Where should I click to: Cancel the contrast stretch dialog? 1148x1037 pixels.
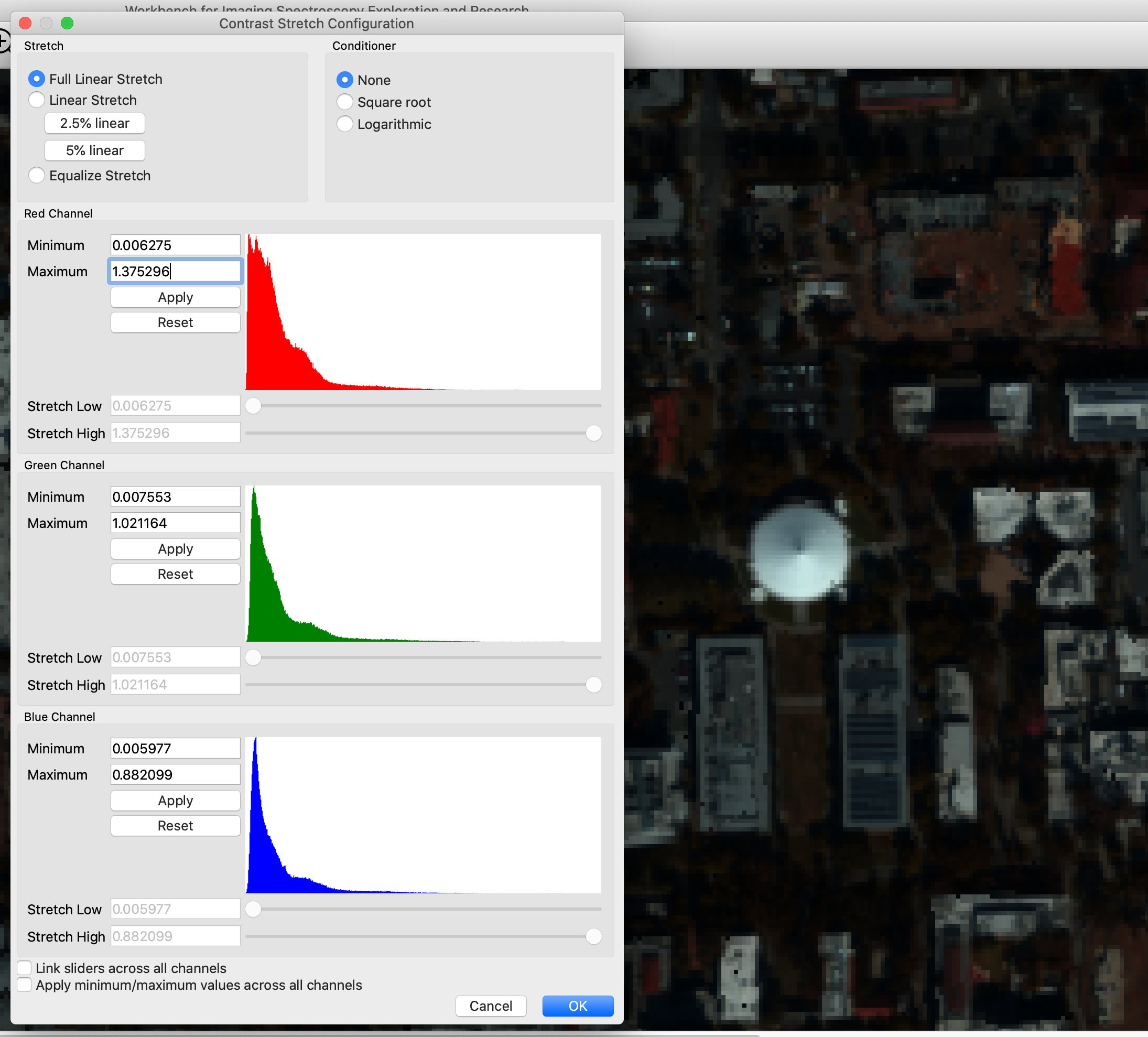490,1006
